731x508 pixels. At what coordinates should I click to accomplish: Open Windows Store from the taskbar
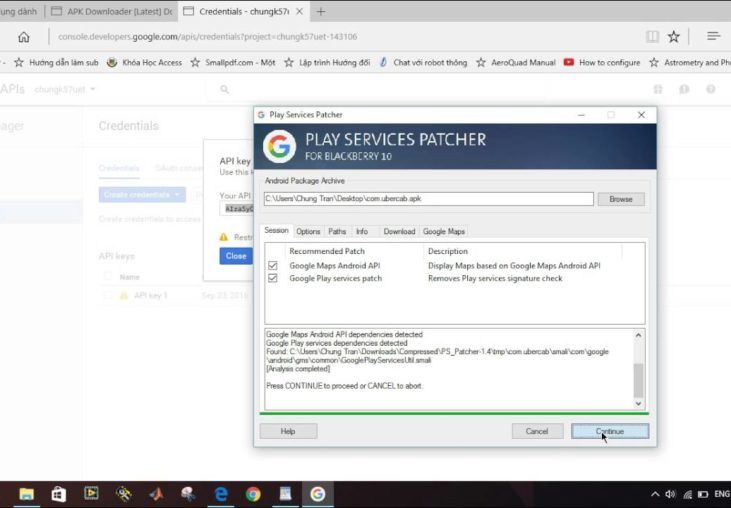(x=59, y=493)
